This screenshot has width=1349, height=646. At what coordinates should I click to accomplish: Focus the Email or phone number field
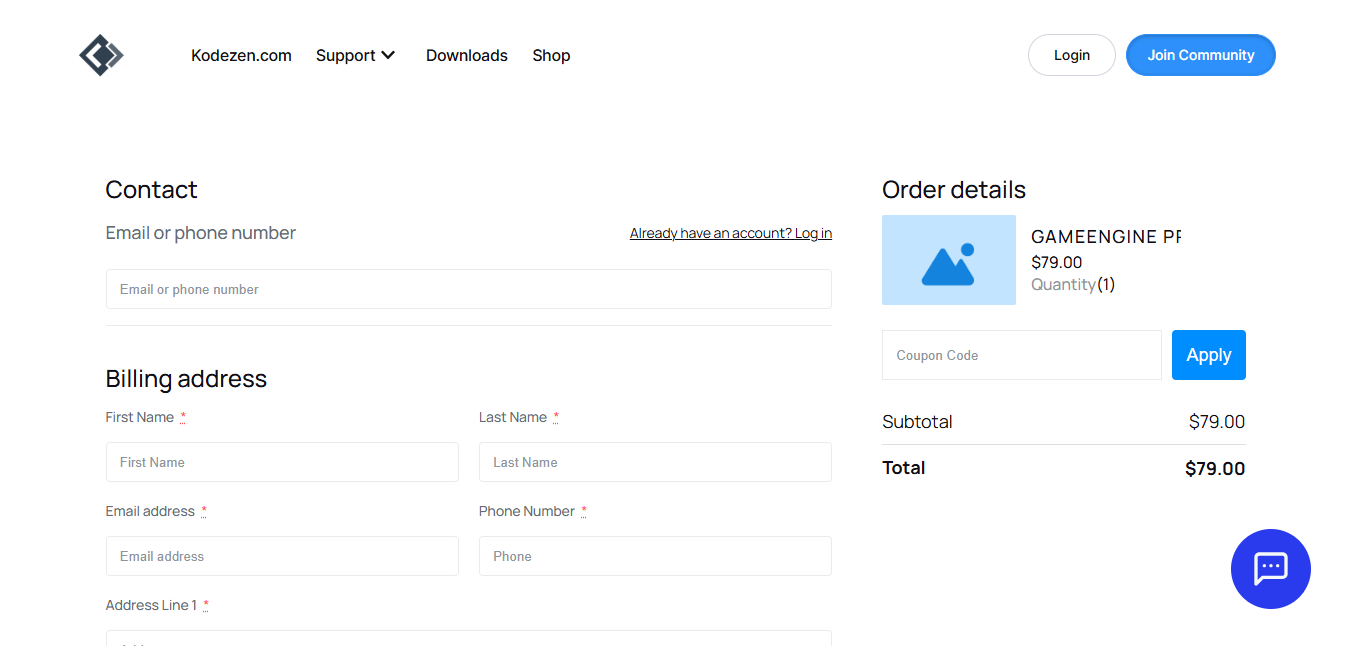click(x=468, y=289)
